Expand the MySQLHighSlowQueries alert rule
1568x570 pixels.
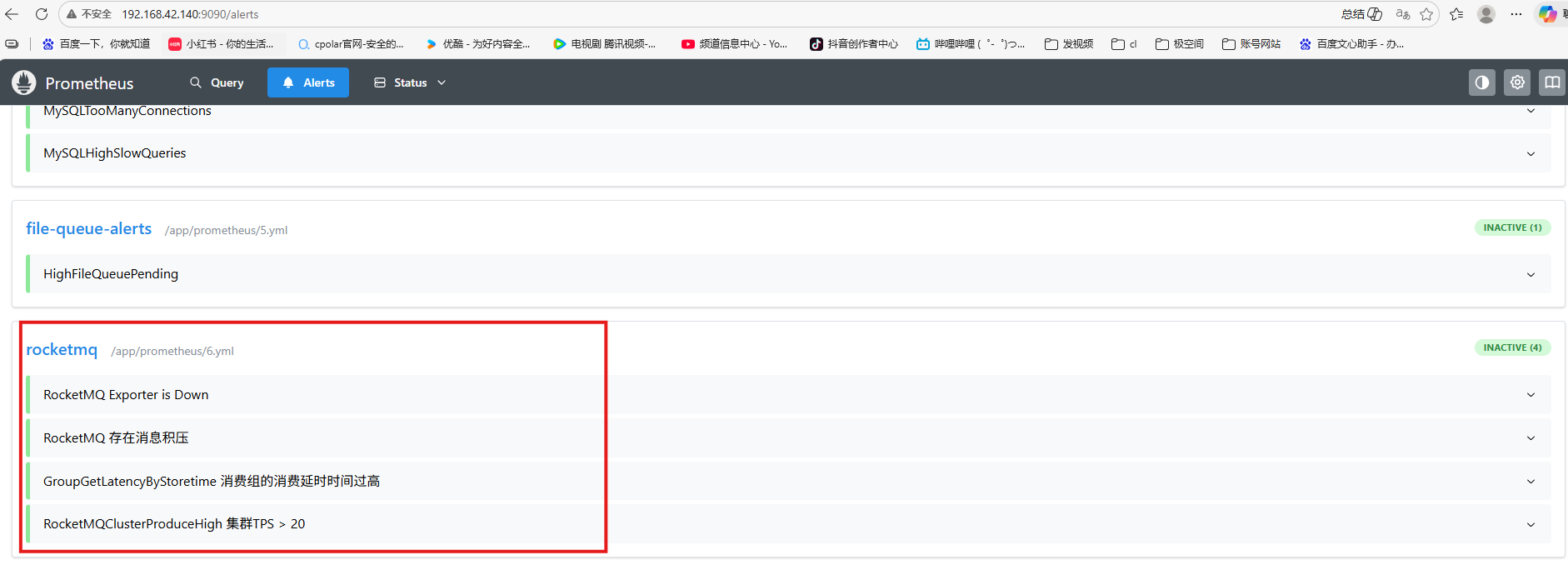click(x=1531, y=153)
